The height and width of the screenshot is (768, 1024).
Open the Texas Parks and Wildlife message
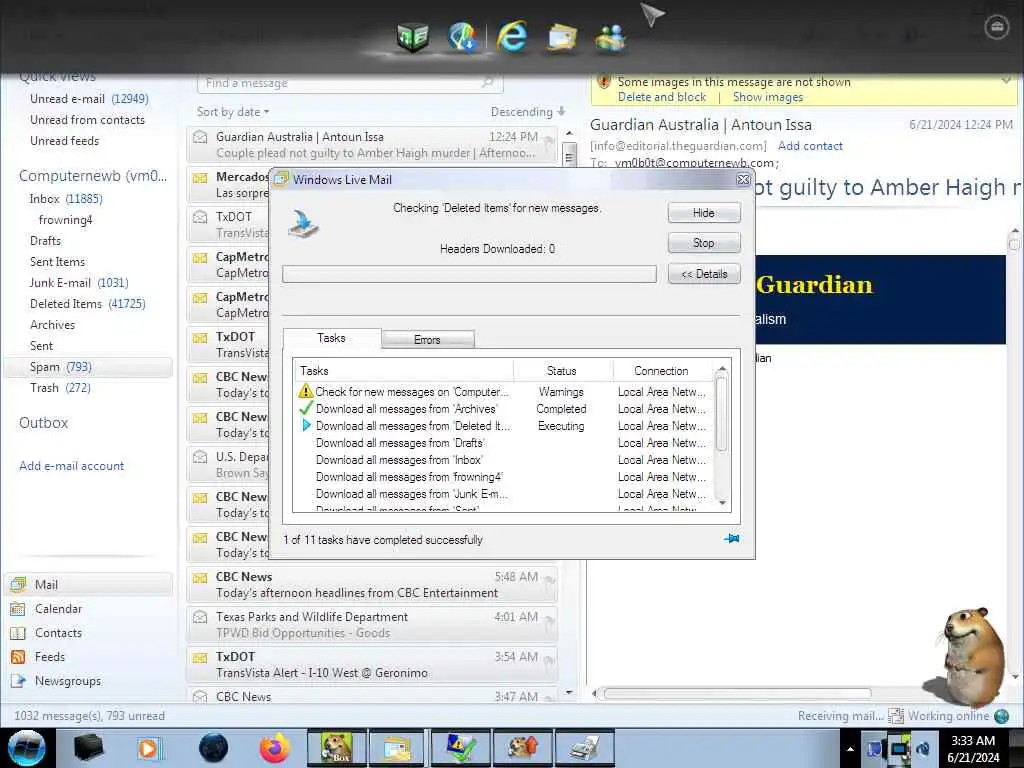point(372,624)
